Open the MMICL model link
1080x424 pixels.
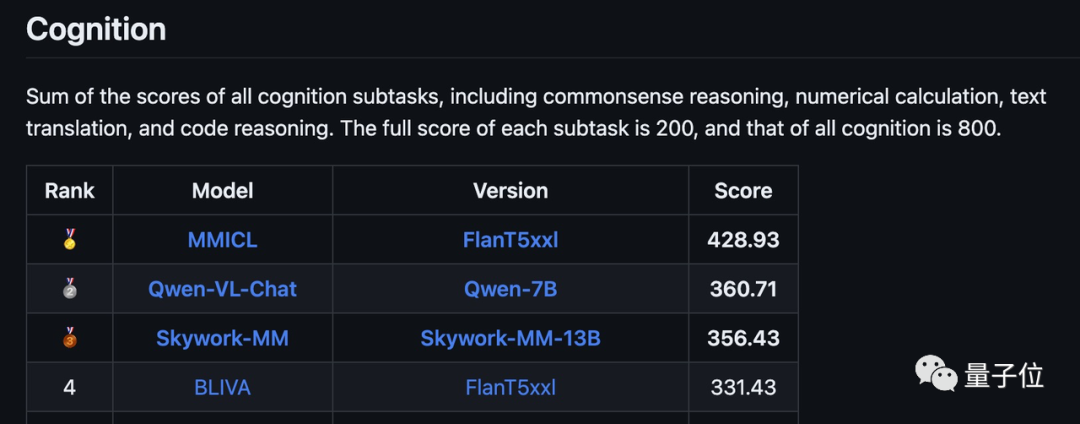tap(222, 240)
